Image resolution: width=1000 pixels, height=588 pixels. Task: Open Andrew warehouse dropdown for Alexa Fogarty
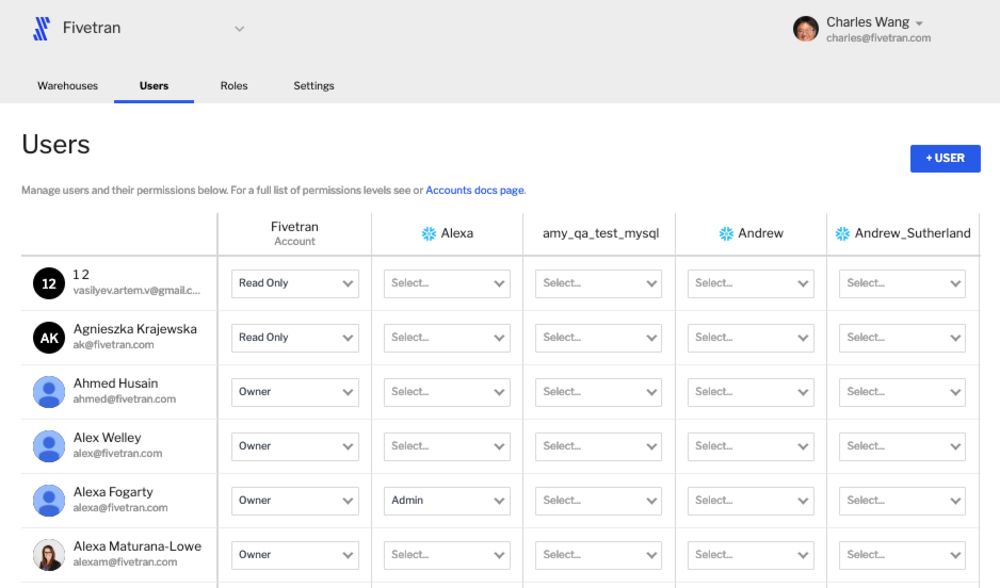coord(751,500)
